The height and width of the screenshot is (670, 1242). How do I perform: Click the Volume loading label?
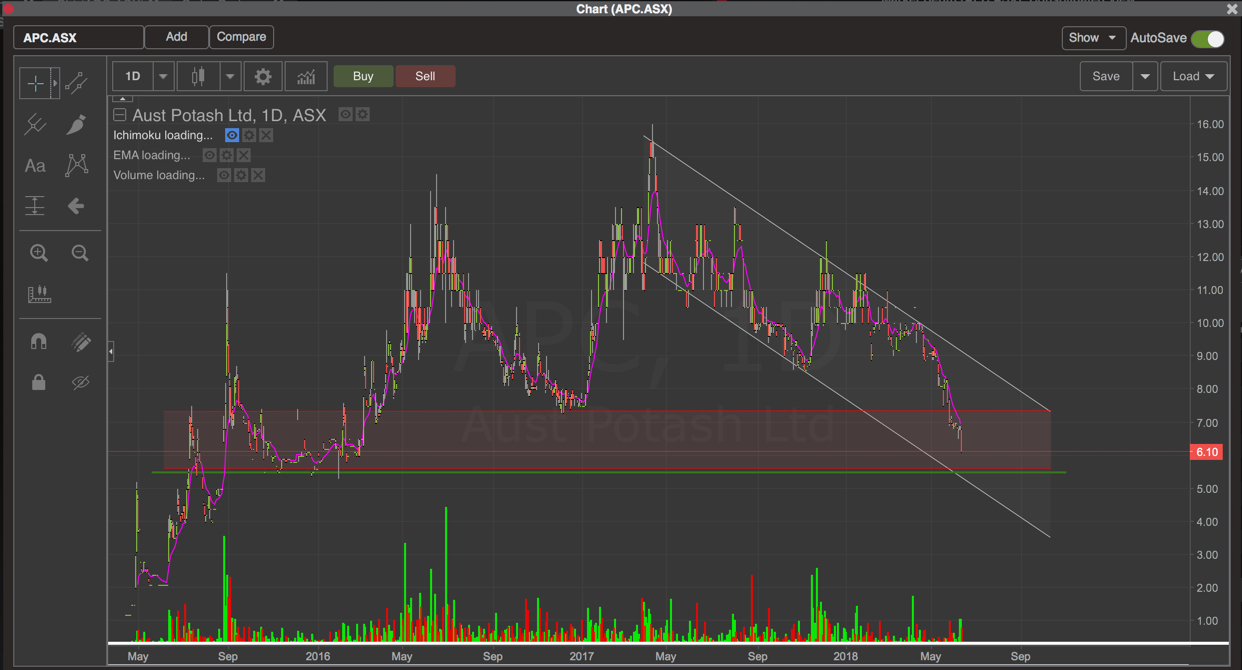[x=159, y=175]
